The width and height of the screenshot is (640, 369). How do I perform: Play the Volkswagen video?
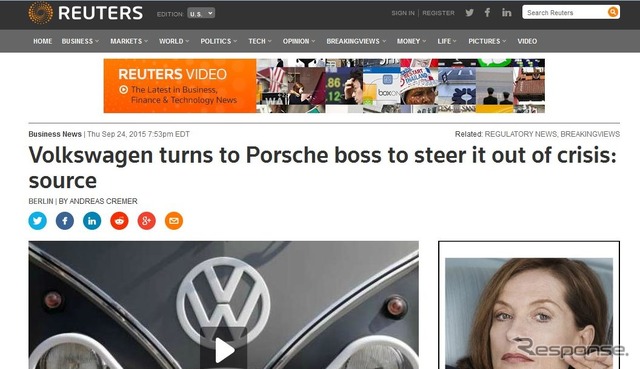click(224, 350)
